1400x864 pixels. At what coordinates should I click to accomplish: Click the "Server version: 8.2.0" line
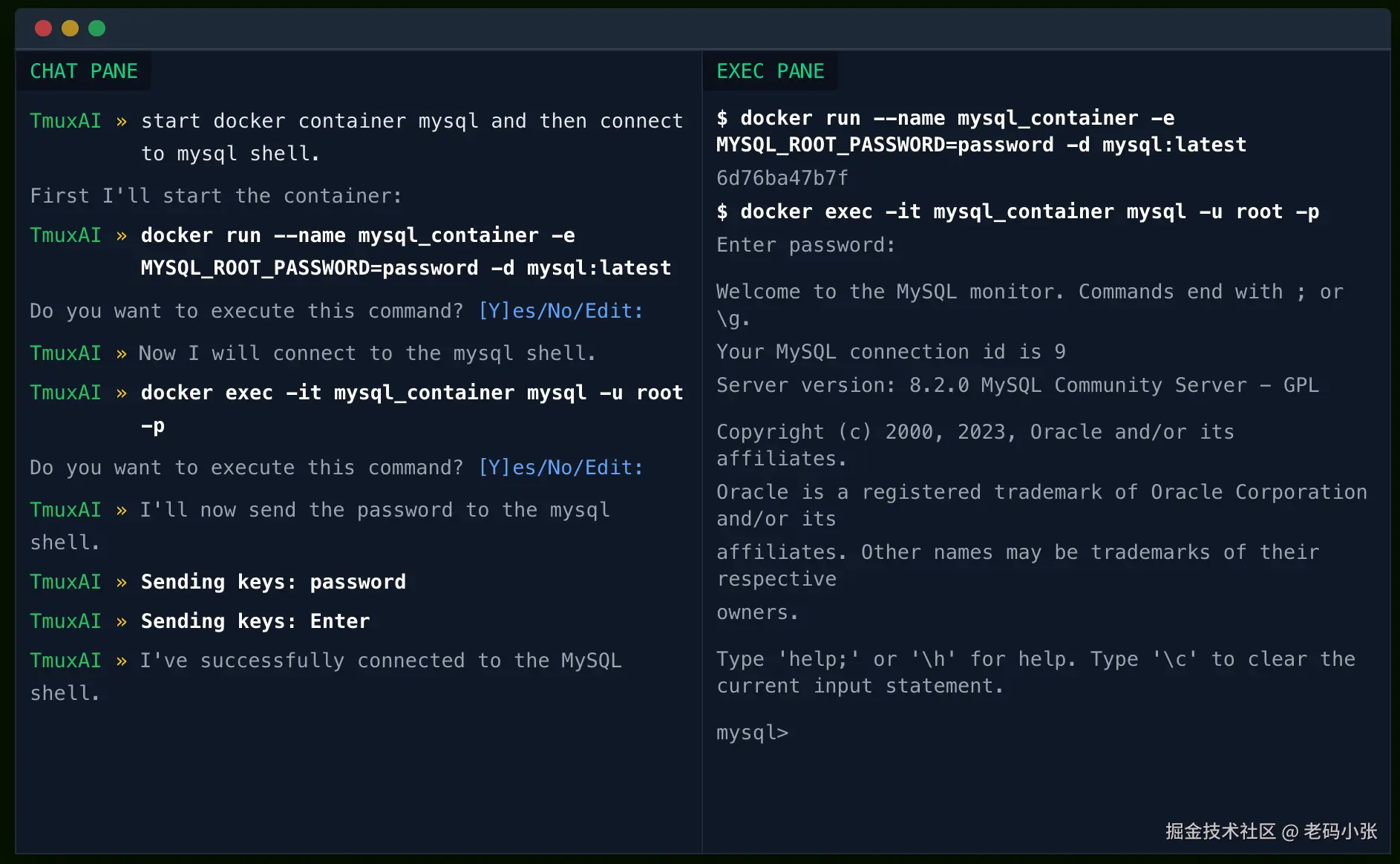coord(1017,385)
